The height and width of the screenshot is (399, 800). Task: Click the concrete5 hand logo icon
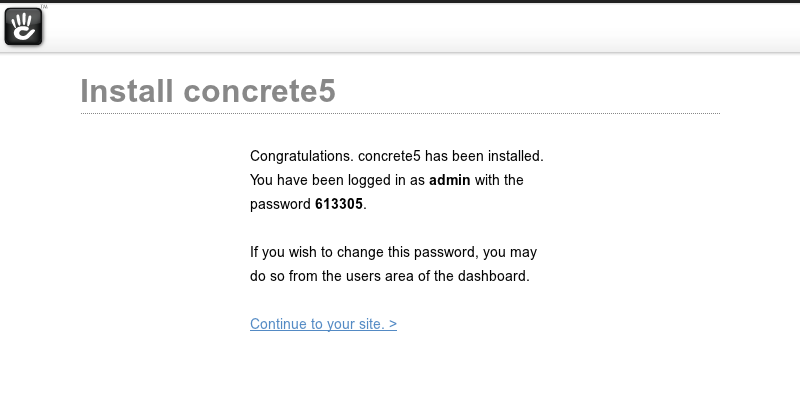(23, 27)
